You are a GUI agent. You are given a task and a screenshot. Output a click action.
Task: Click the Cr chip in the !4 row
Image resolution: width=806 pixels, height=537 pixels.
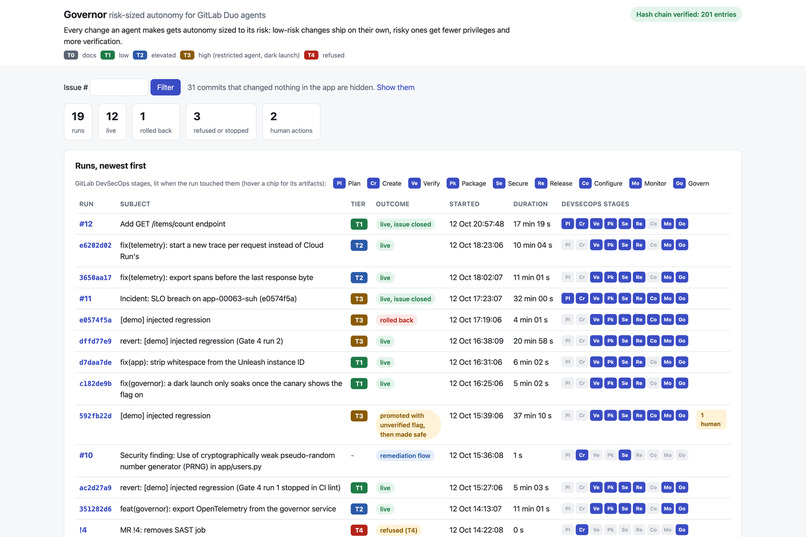[x=582, y=530]
